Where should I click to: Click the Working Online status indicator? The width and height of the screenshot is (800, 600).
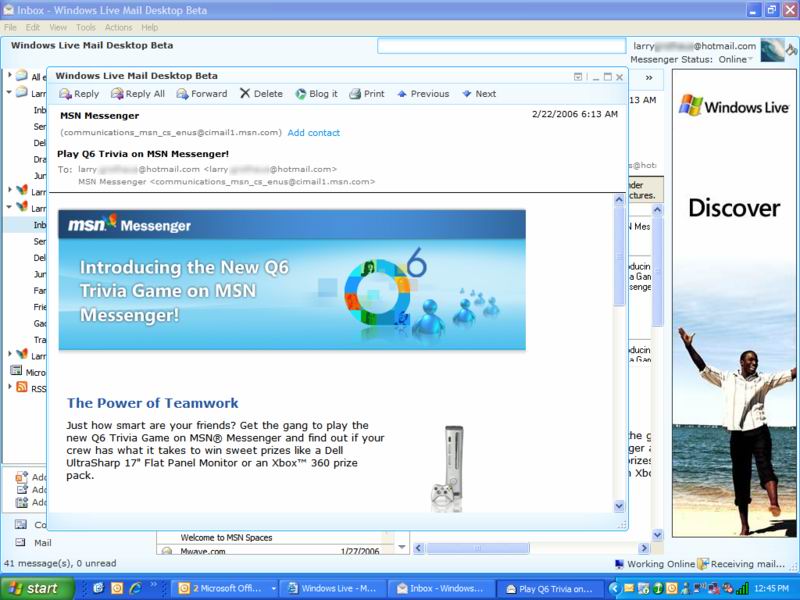click(655, 564)
